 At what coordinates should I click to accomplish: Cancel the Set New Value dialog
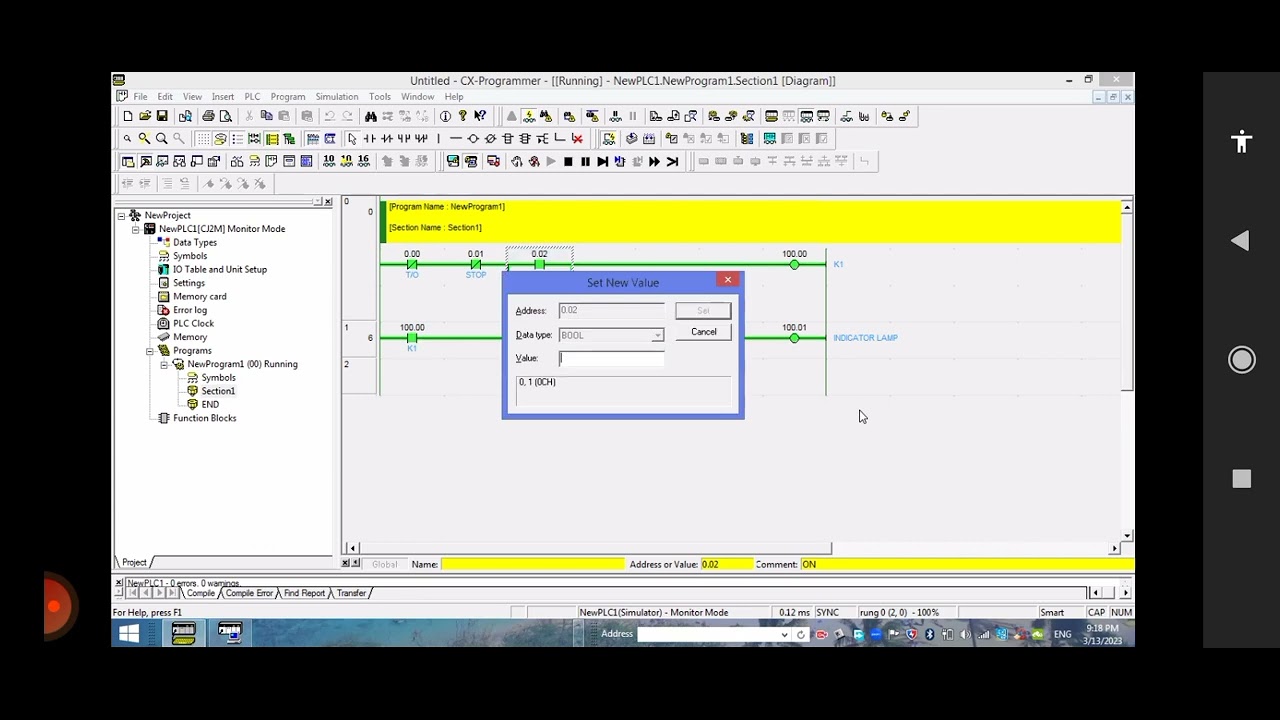703,332
